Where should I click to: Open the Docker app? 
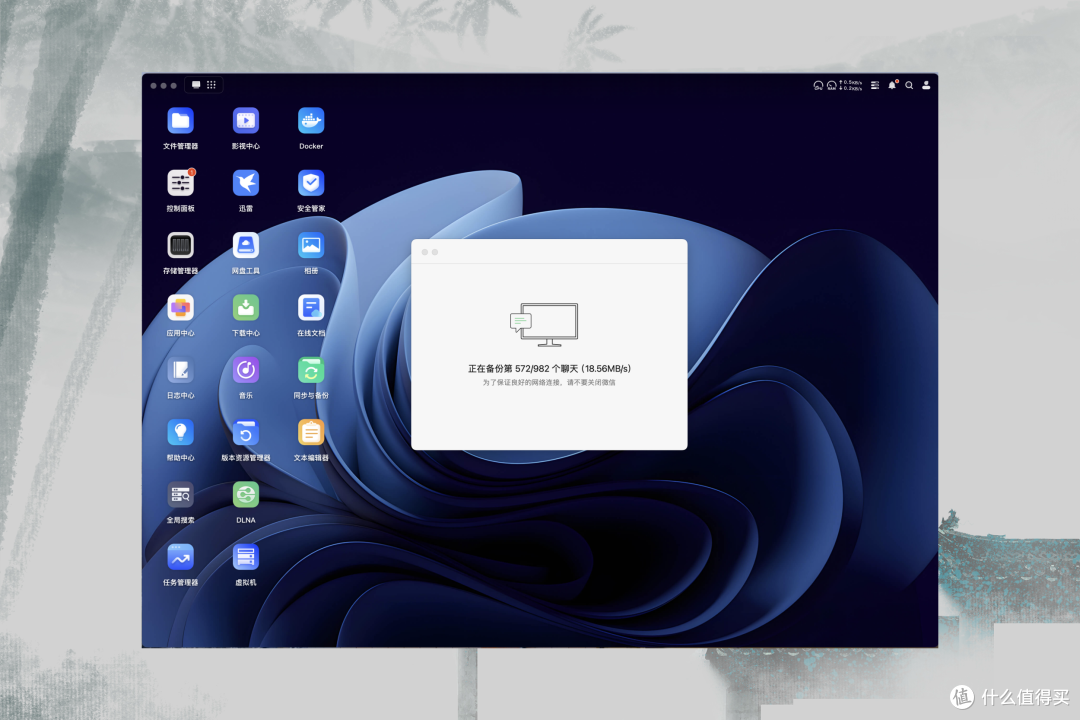point(311,121)
